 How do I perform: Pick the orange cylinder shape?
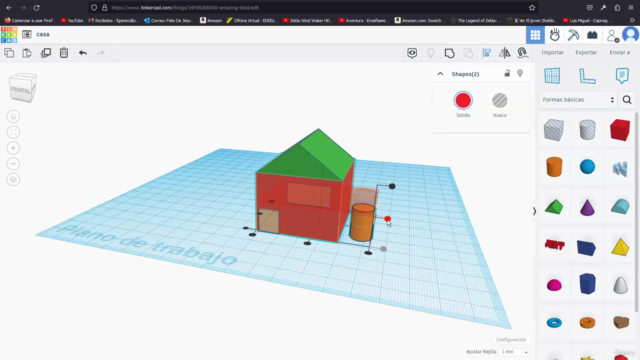coord(554,167)
